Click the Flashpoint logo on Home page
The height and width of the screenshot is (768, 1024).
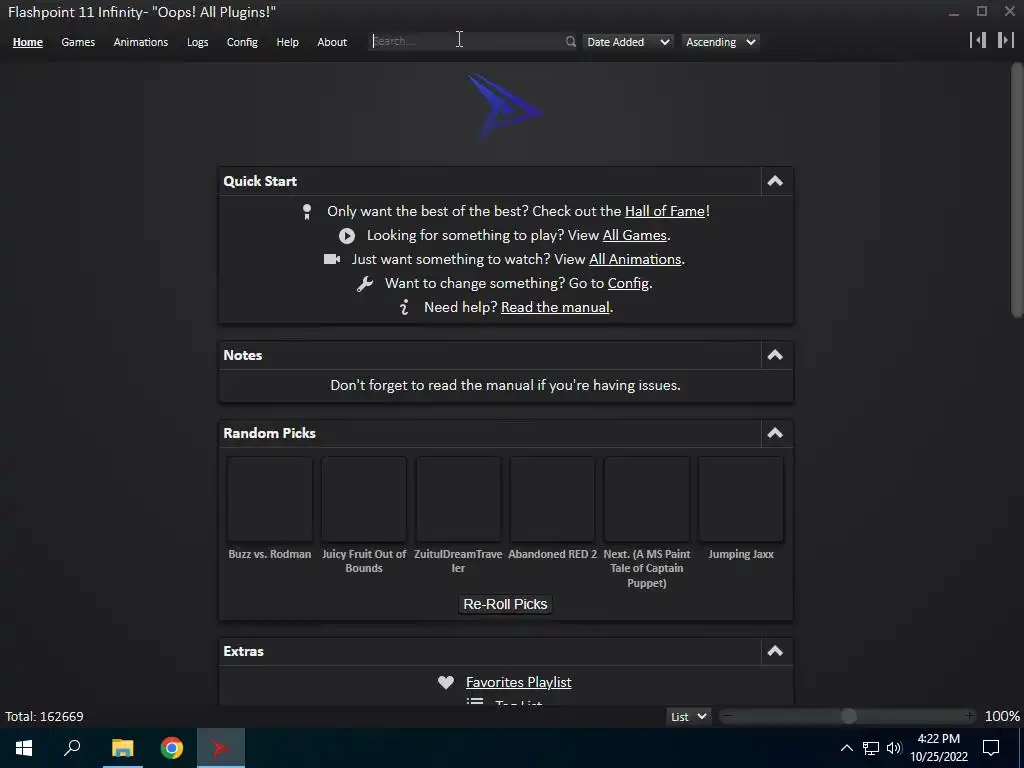[504, 107]
